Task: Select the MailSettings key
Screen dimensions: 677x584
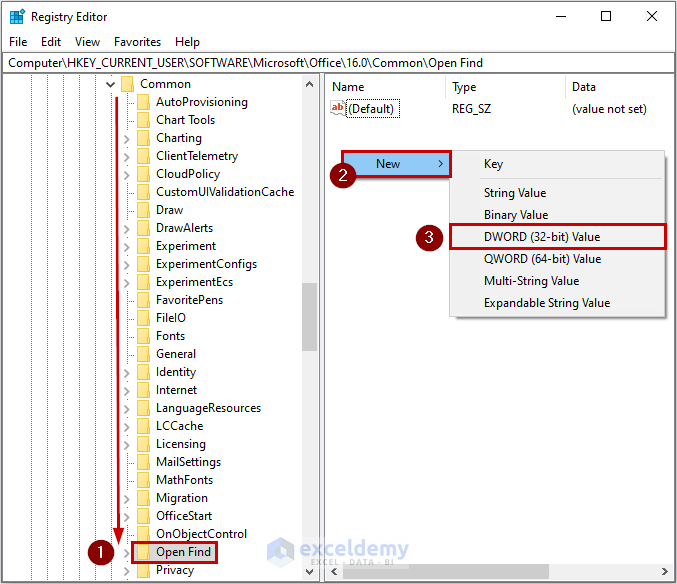Action: (188, 462)
